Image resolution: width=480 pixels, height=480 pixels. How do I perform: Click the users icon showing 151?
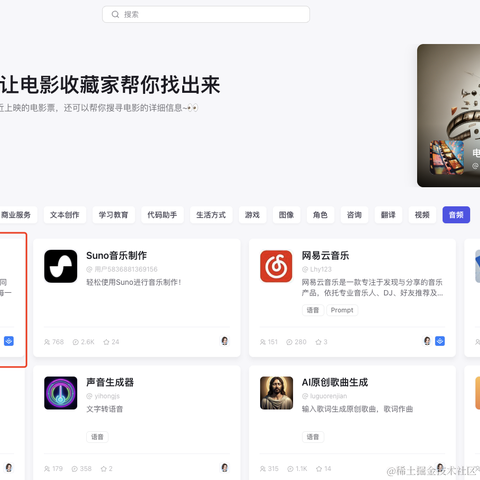pyautogui.click(x=263, y=342)
